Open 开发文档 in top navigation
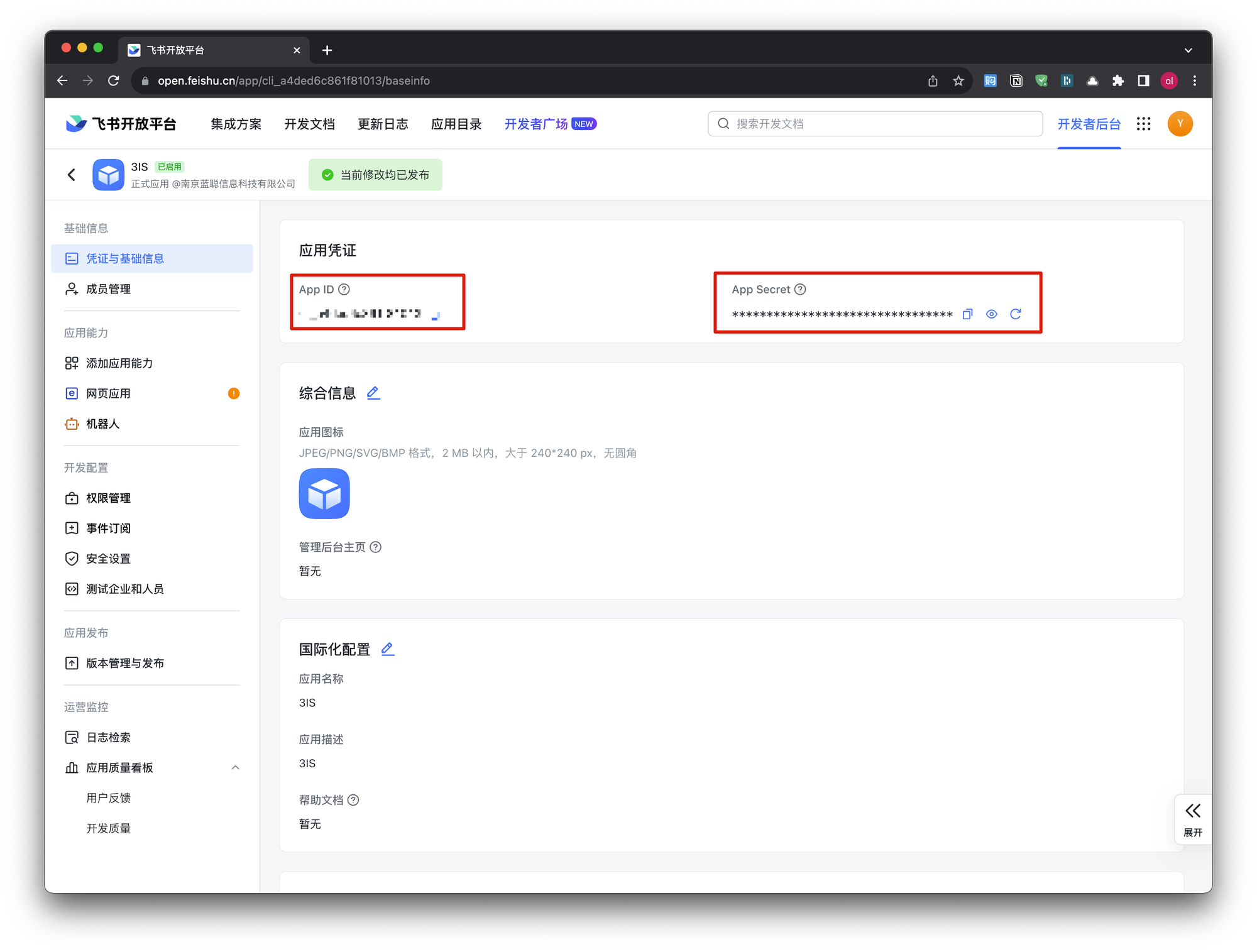 309,124
